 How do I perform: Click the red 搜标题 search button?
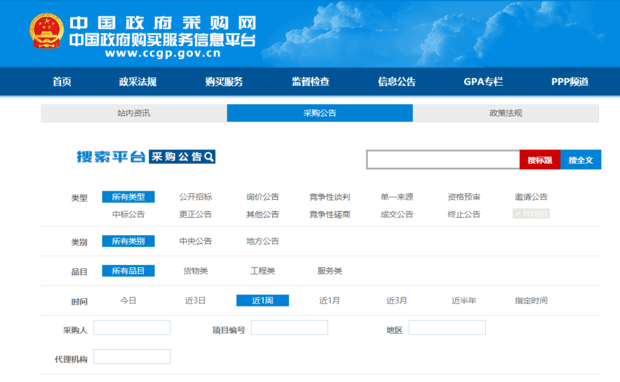(x=540, y=160)
